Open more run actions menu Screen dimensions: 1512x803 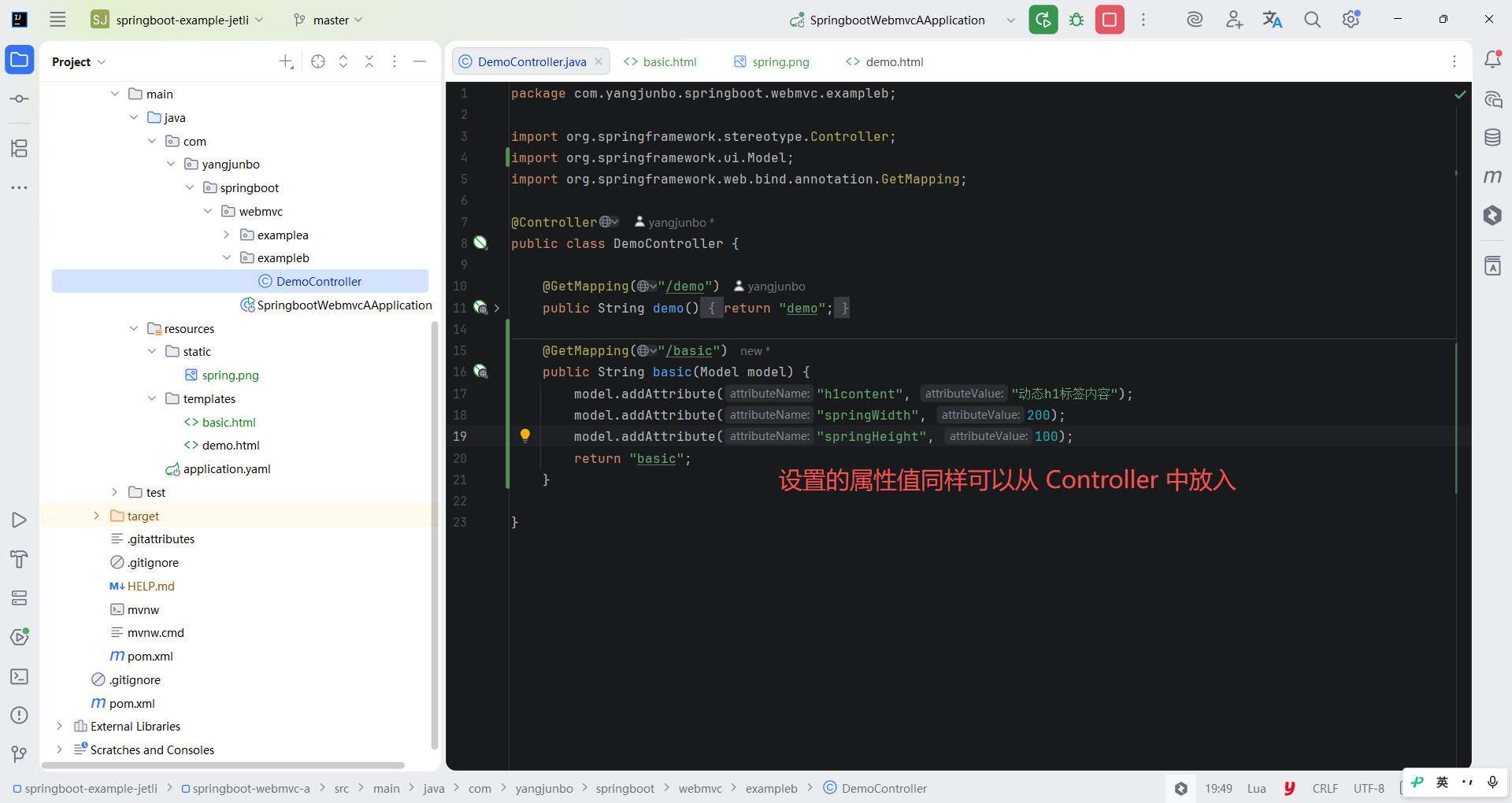tap(1143, 20)
